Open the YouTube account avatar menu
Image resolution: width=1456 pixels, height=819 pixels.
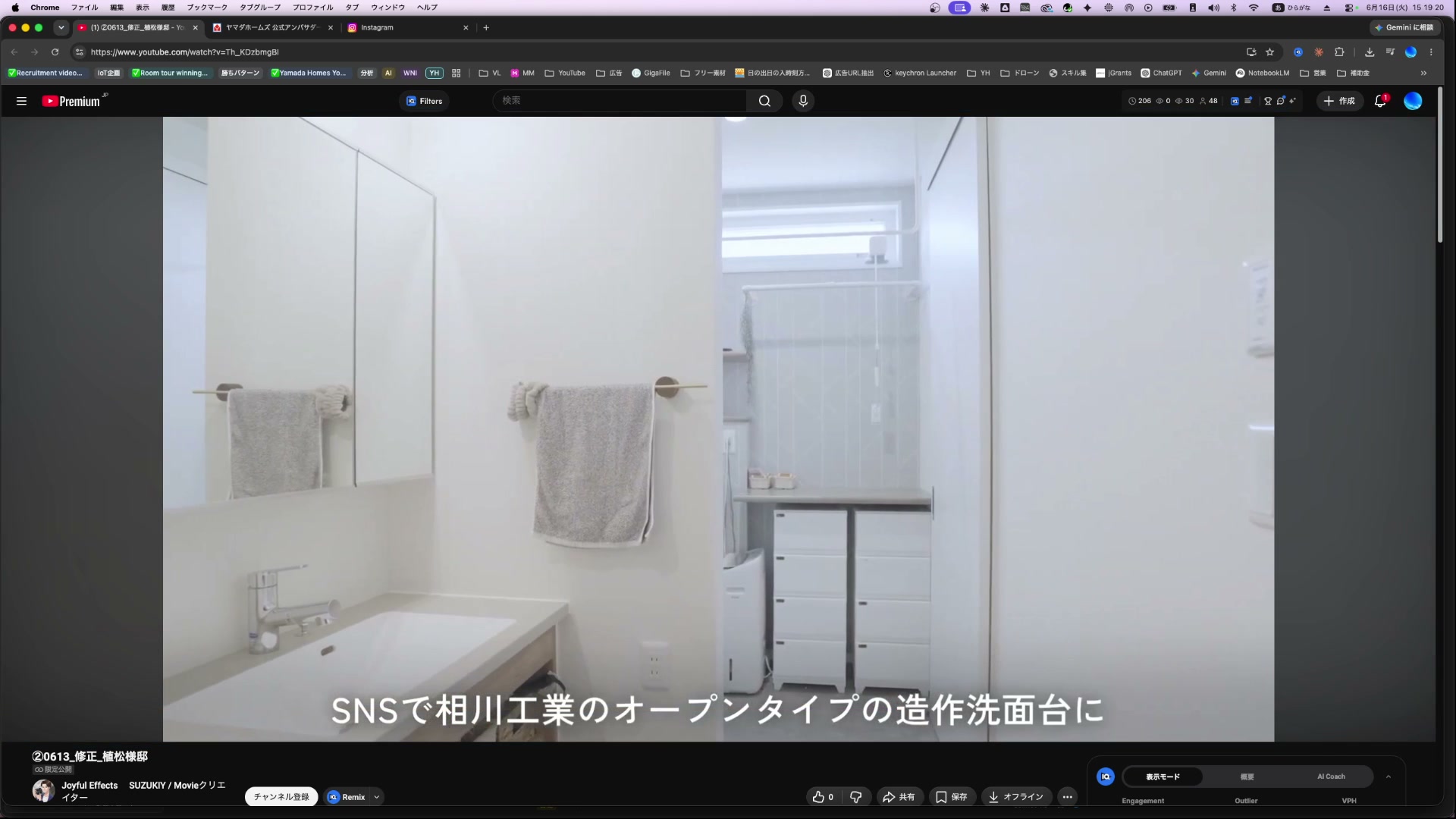tap(1413, 101)
